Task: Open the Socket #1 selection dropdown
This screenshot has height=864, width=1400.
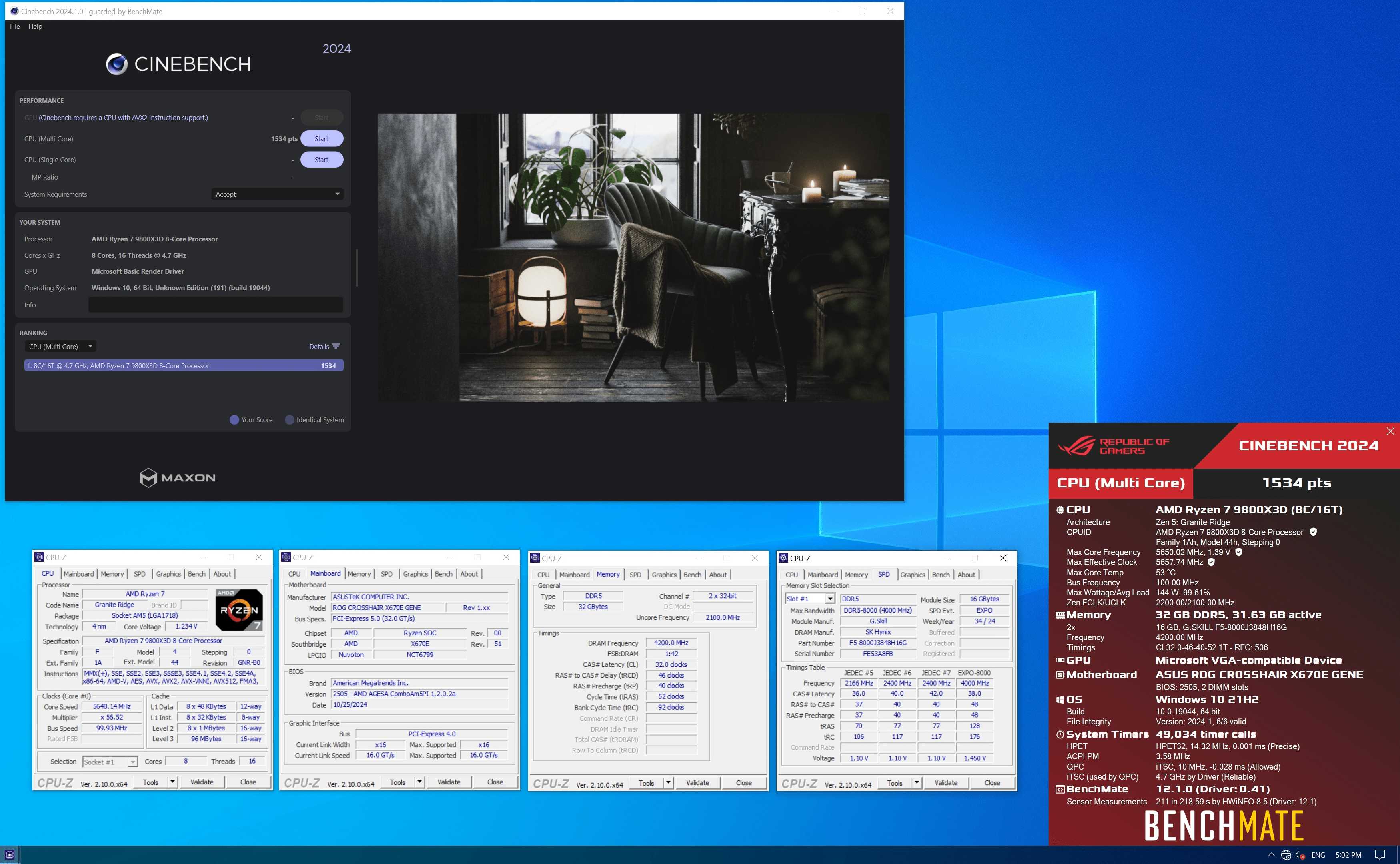Action: [110, 762]
